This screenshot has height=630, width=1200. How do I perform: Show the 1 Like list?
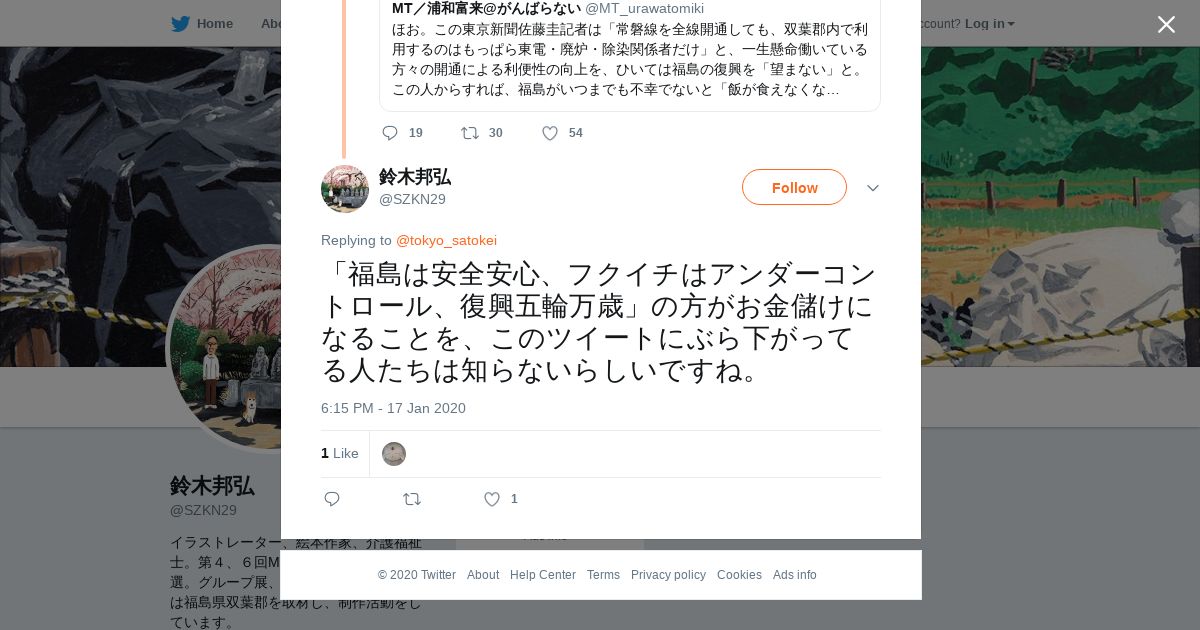coord(340,453)
